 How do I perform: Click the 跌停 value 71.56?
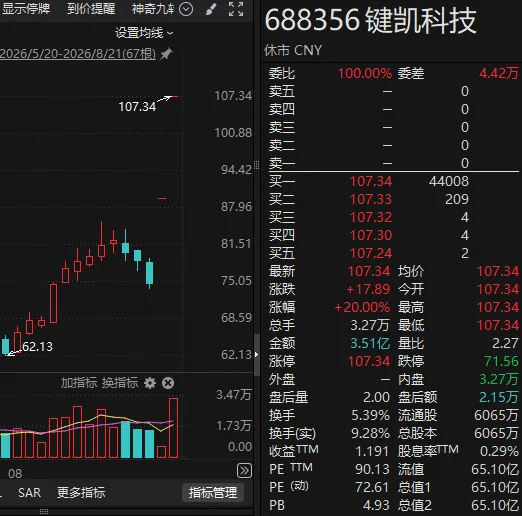pos(501,361)
